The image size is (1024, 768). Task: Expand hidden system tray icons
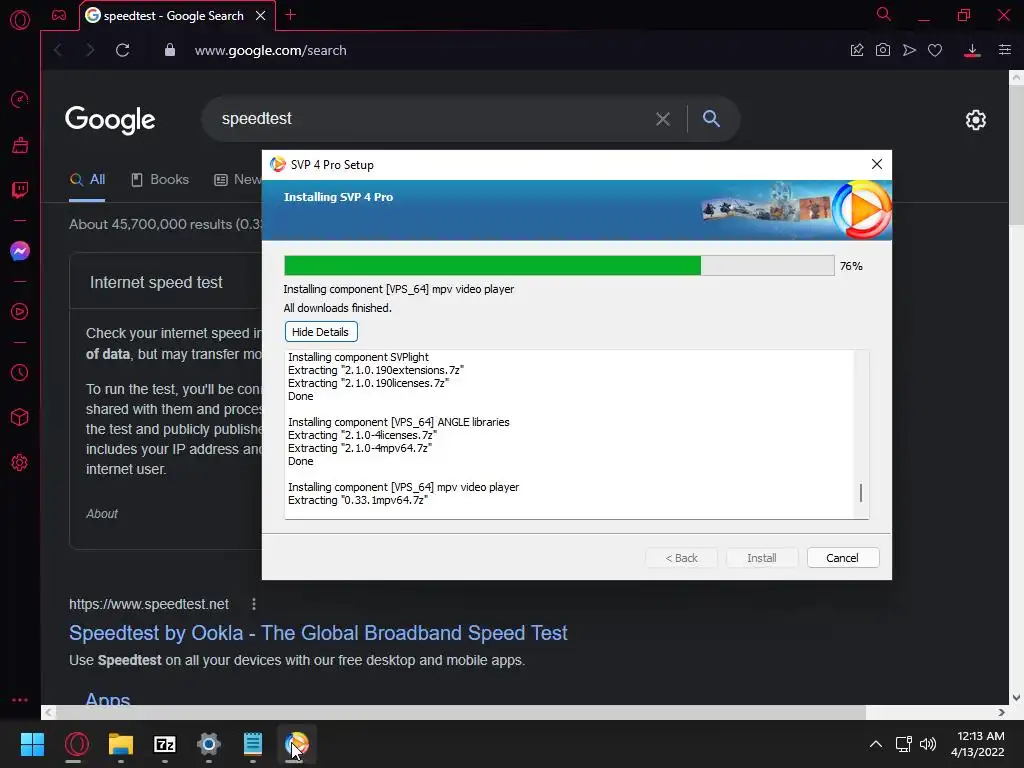pos(876,744)
